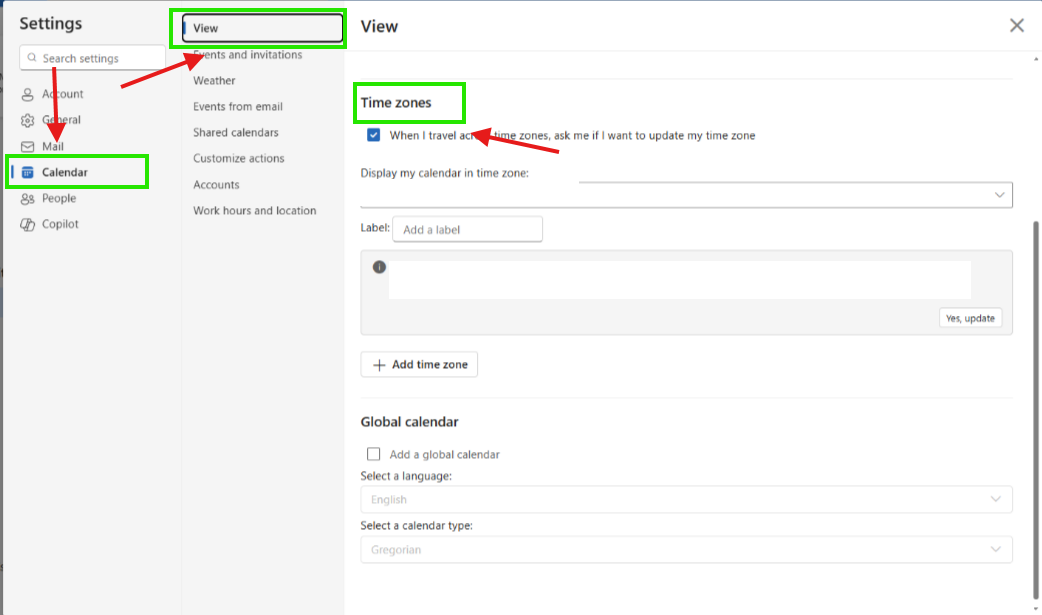The width and height of the screenshot is (1042, 615).
Task: Open the Display my calendar time zone dropdown
Action: coord(686,195)
